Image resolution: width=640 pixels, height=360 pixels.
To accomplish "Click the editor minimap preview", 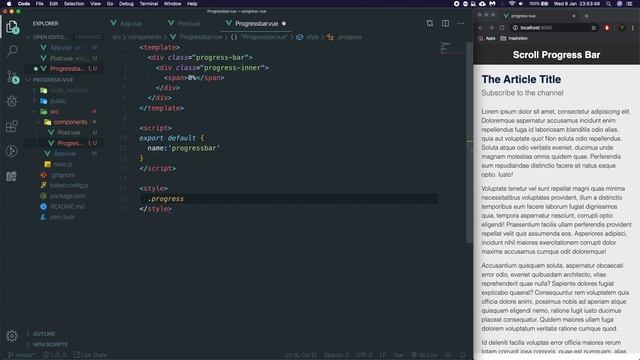I will (x=452, y=48).
